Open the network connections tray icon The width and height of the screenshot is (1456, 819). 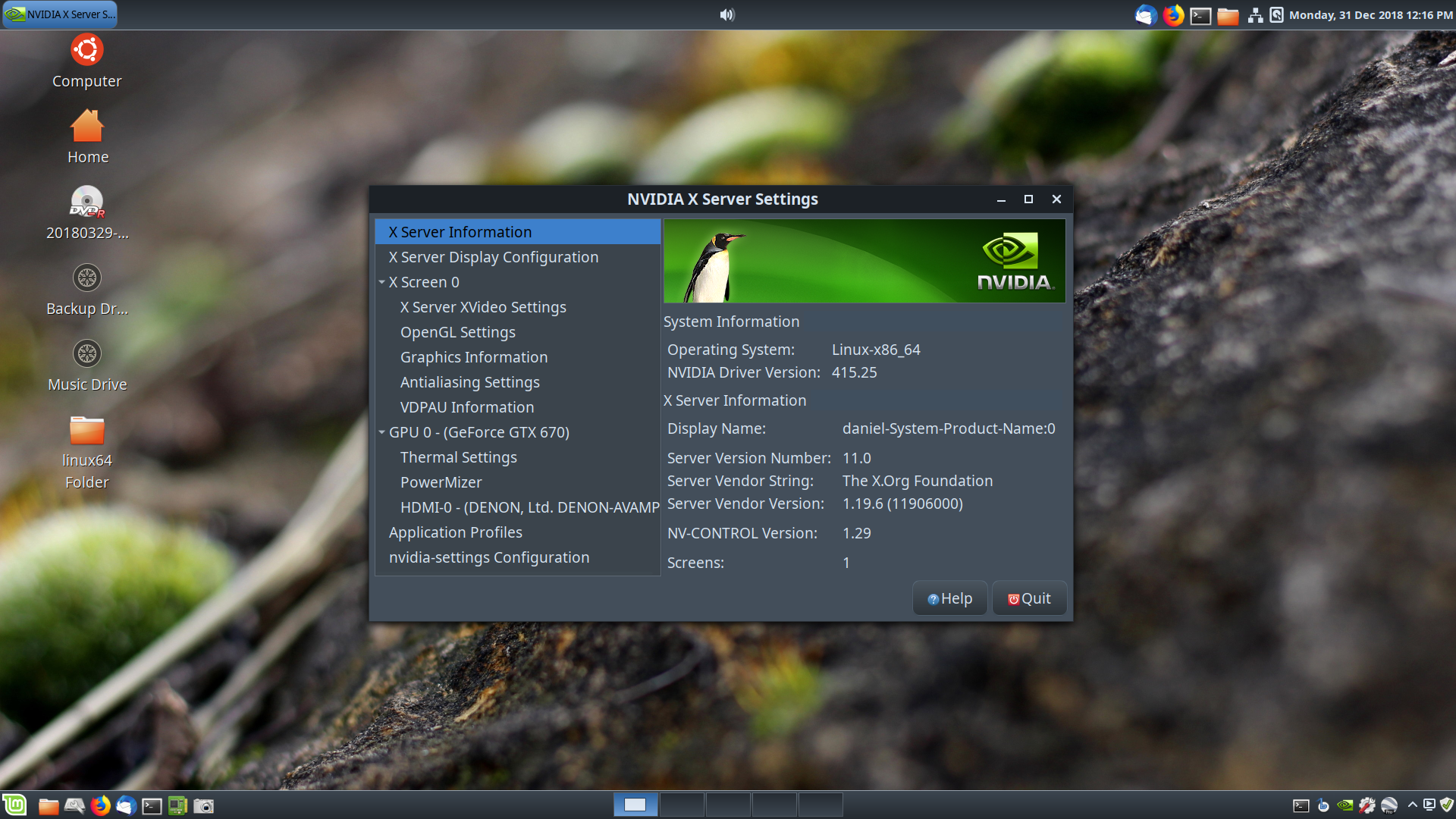coord(1255,15)
